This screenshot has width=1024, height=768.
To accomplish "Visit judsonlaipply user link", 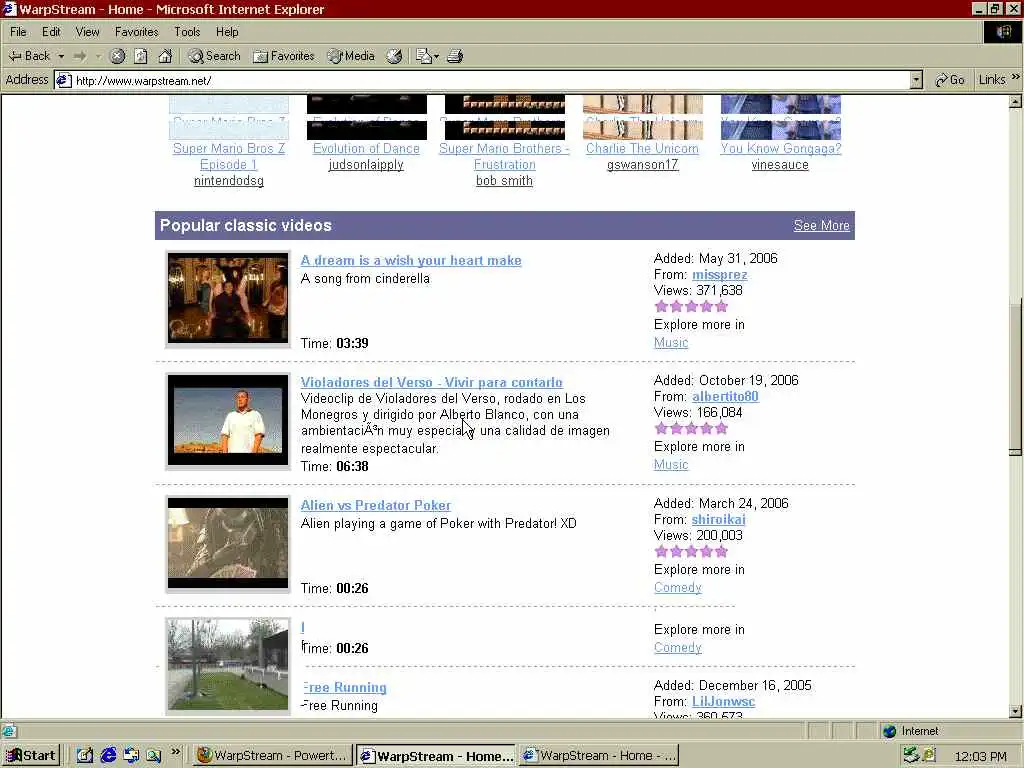I will [366, 165].
